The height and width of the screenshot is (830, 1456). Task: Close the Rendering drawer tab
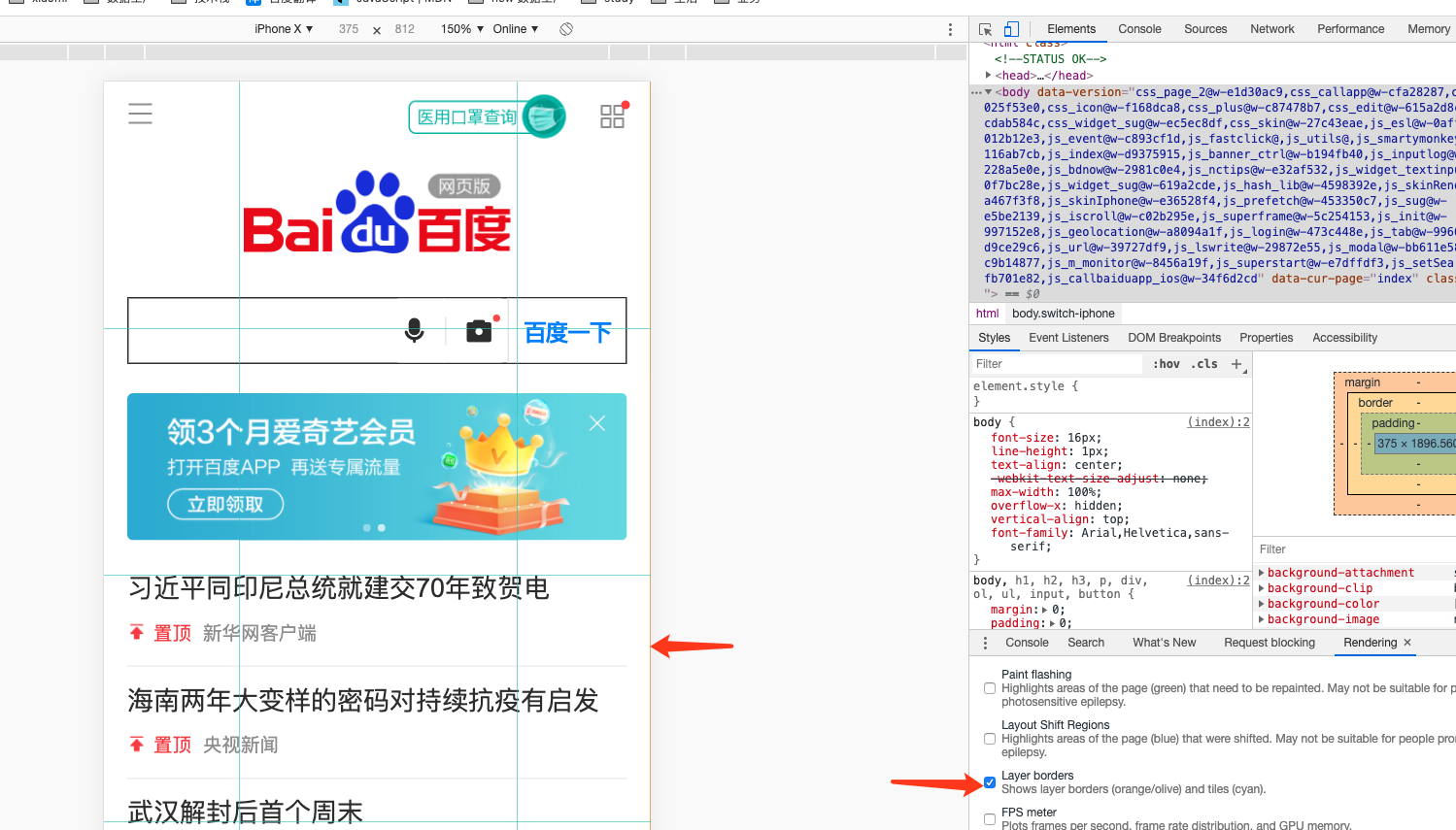tap(1407, 643)
